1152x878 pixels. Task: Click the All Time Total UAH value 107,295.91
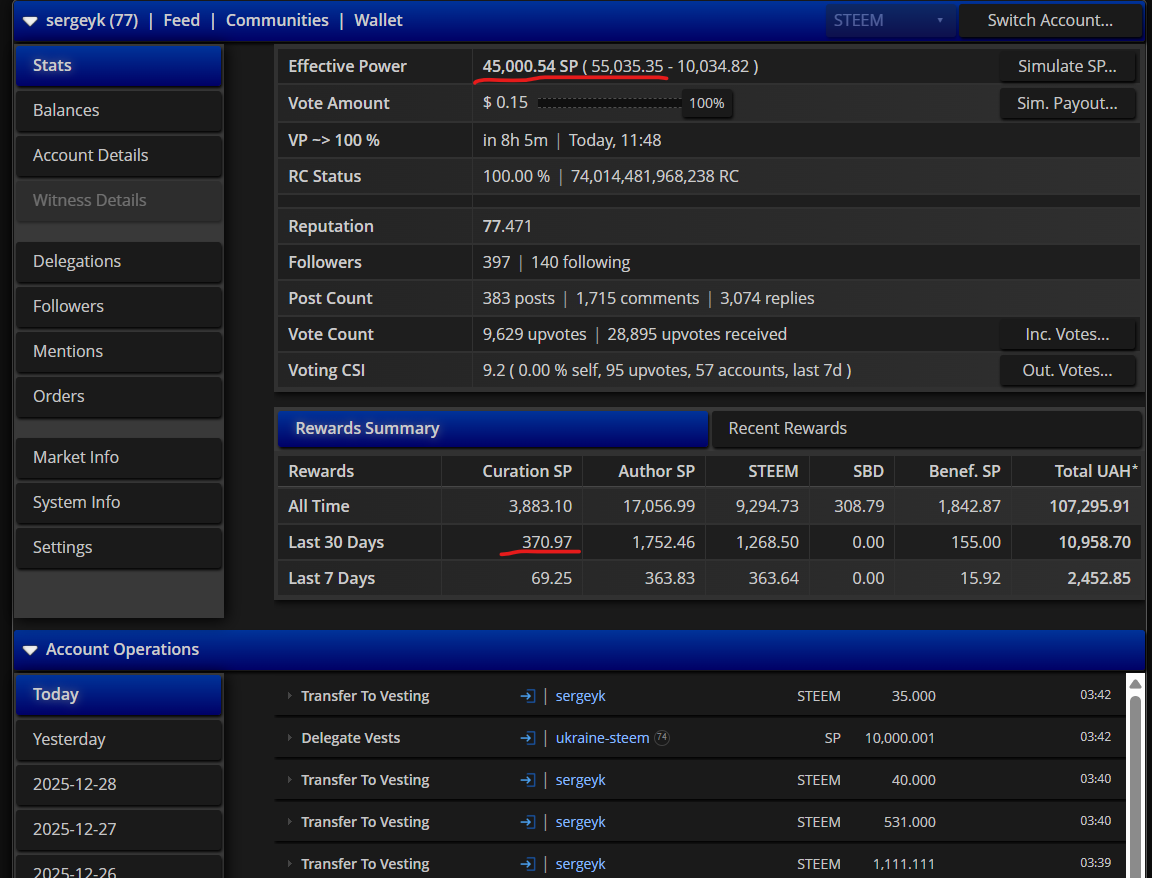(1090, 506)
